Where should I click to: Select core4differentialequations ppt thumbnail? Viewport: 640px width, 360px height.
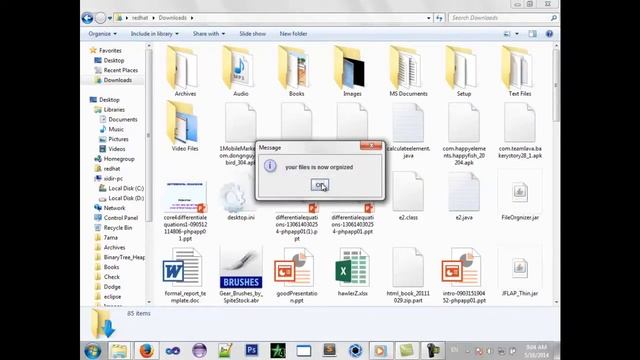pyautogui.click(x=185, y=197)
